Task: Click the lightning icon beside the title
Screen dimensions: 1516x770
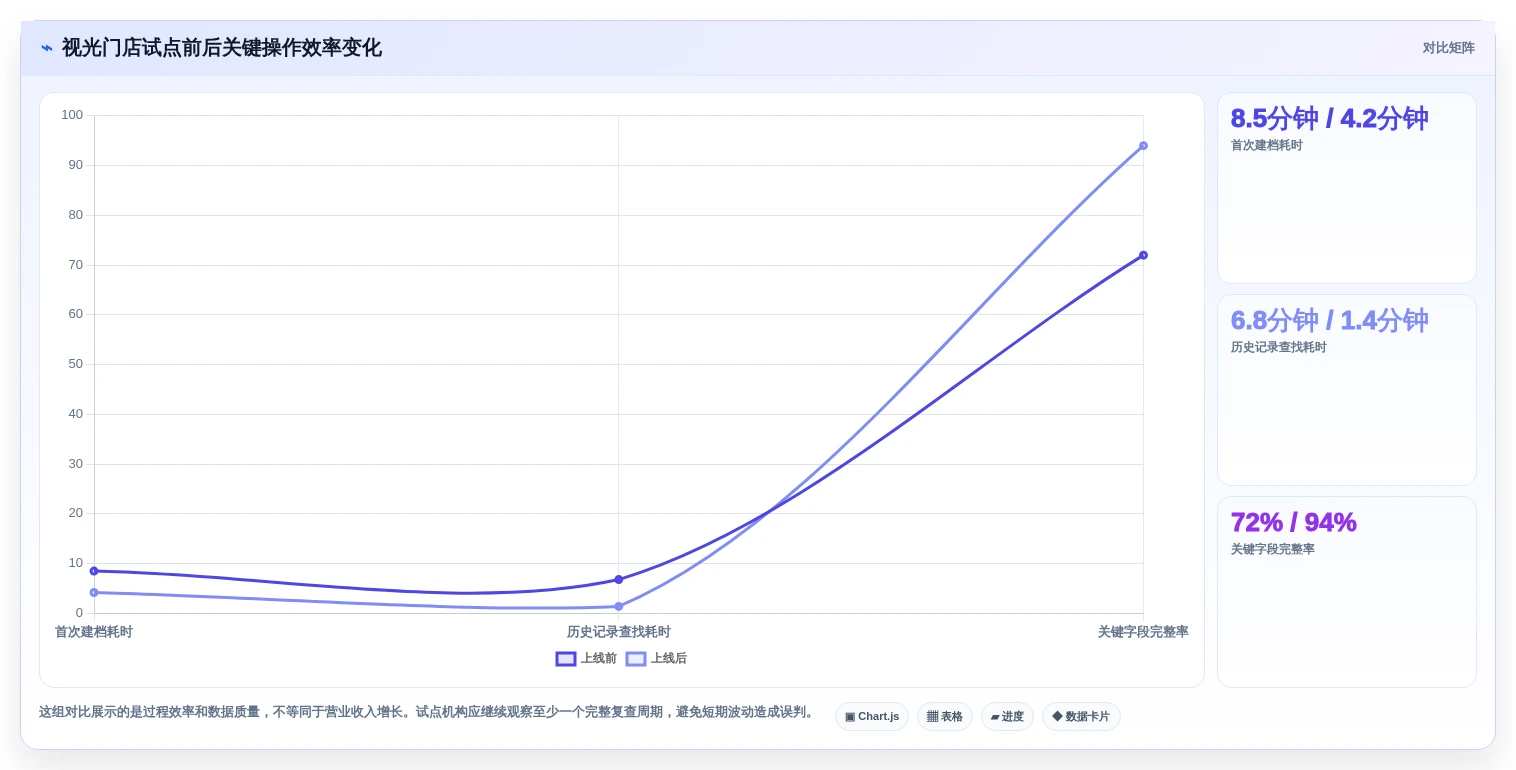Action: click(47, 48)
